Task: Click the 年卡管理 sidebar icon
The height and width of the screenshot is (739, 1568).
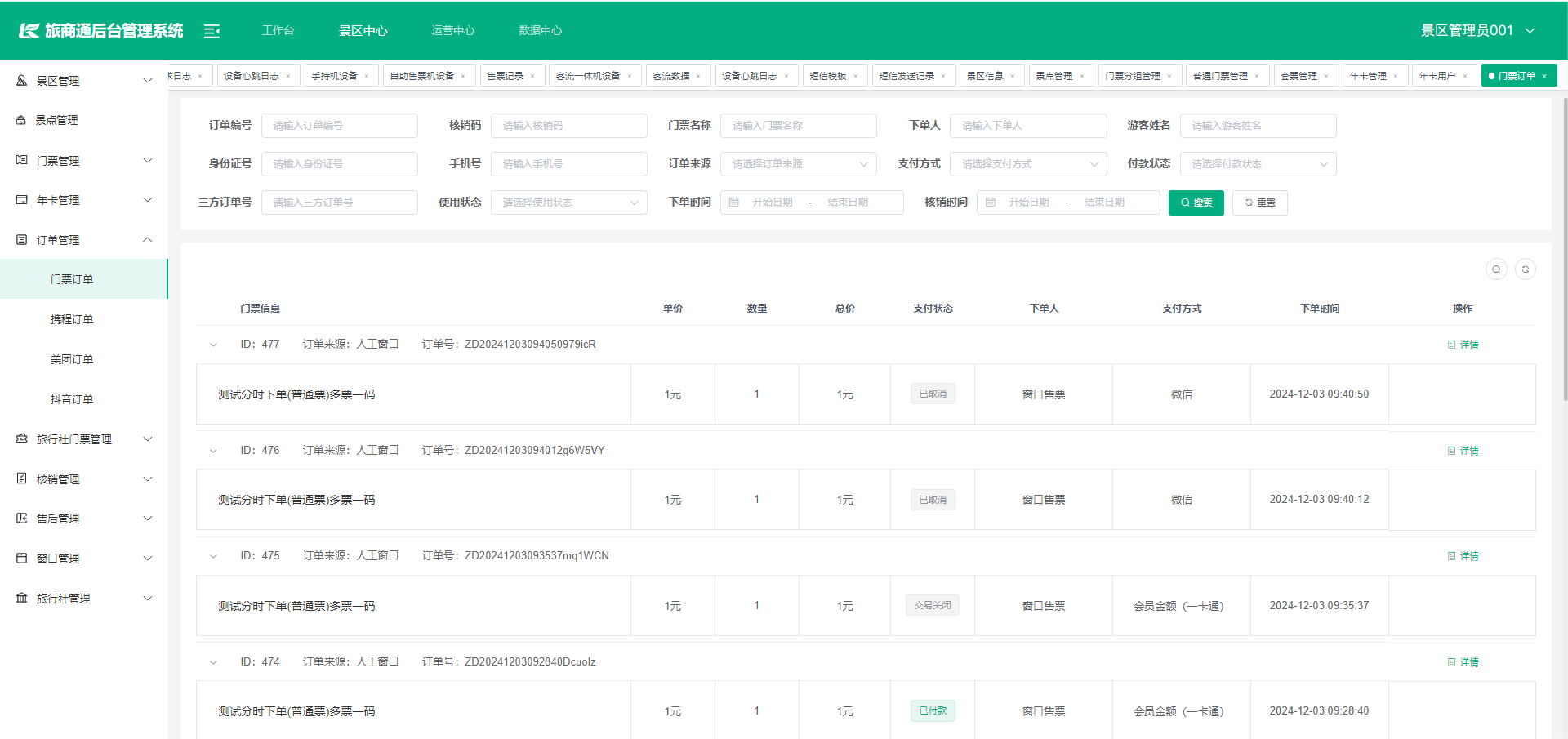Action: (21, 200)
